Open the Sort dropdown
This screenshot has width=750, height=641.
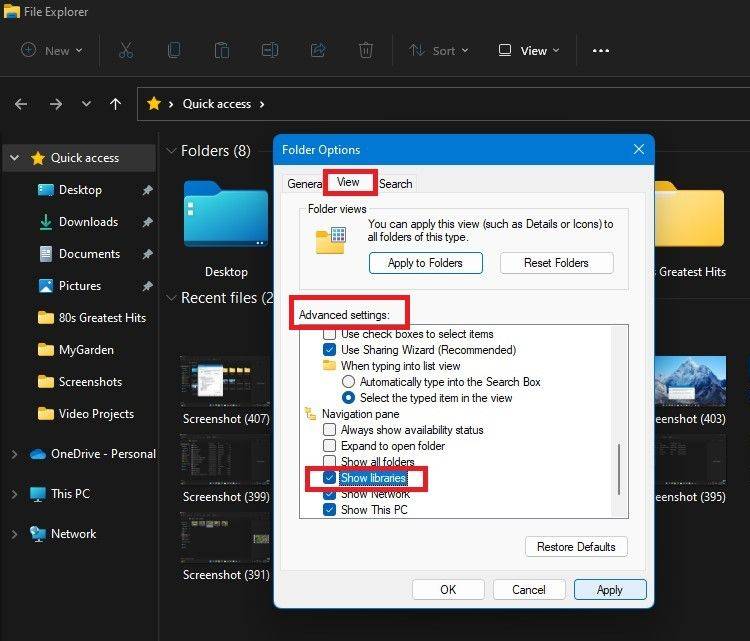pyautogui.click(x=438, y=50)
